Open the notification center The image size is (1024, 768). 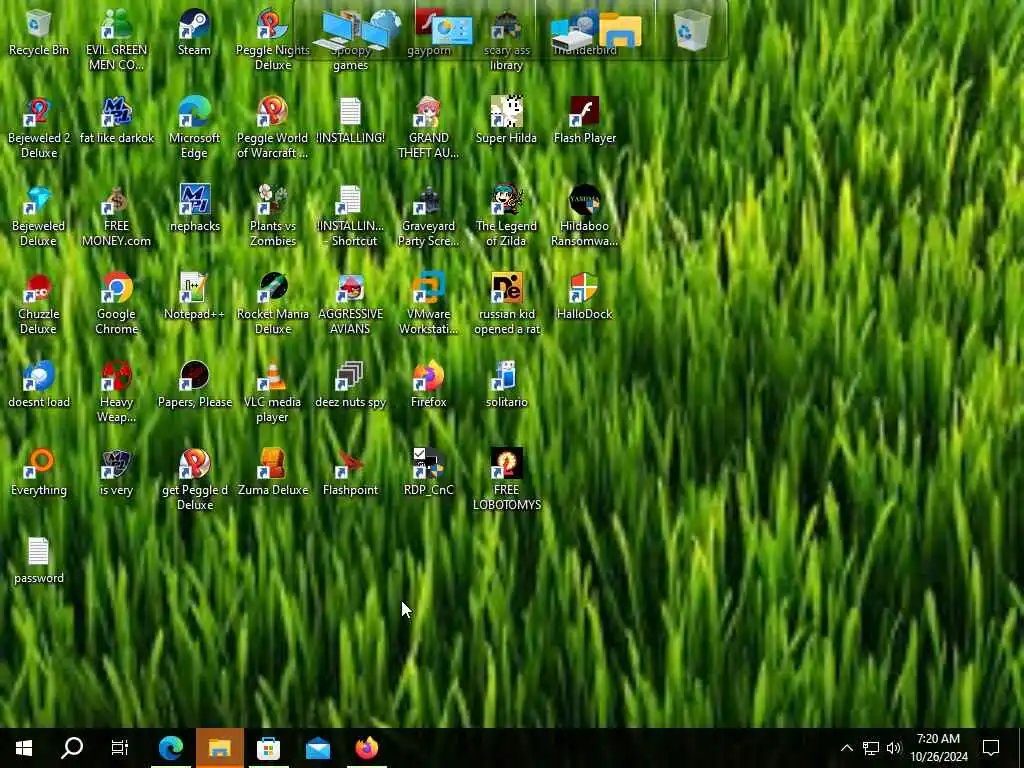(991, 748)
